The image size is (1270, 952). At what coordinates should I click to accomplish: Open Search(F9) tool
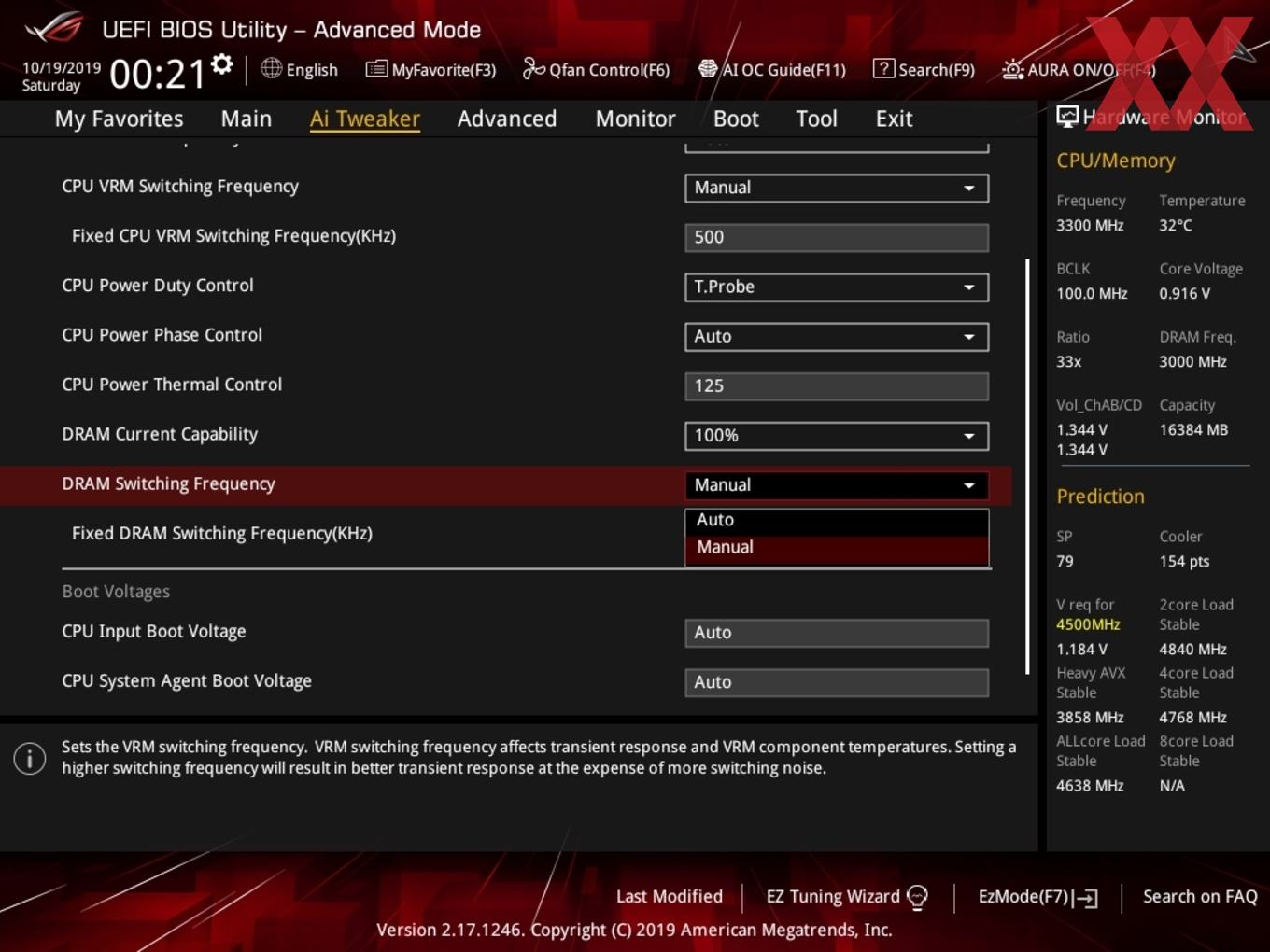pos(924,70)
